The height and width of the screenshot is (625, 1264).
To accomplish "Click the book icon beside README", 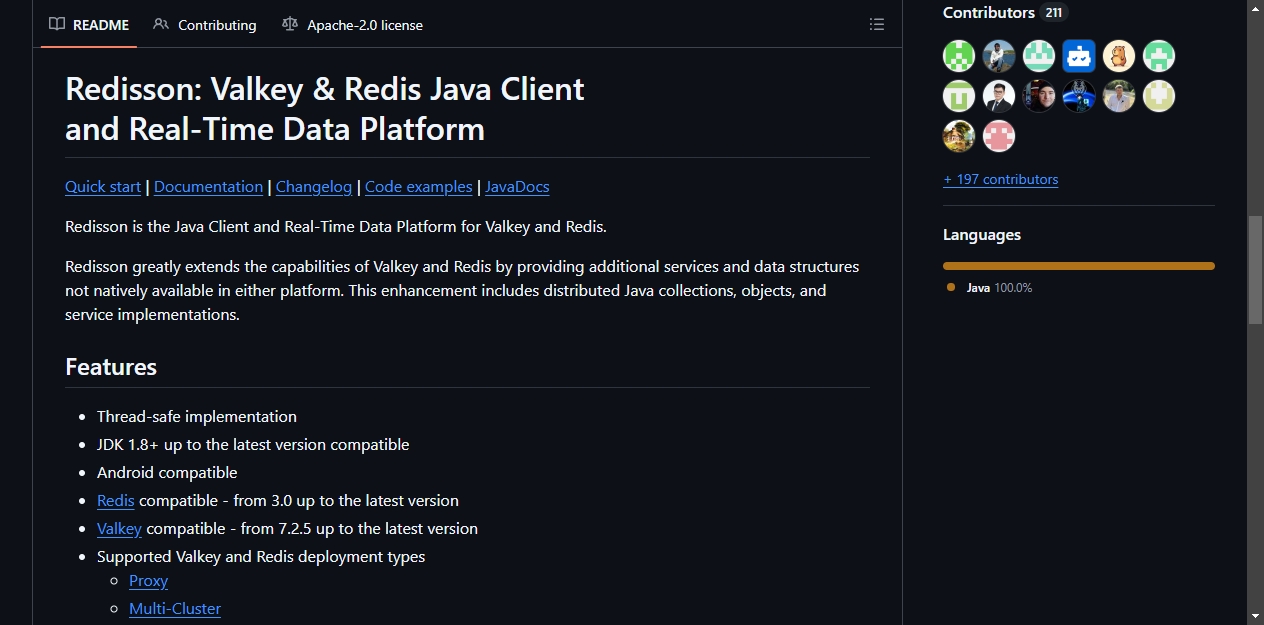I will [x=57, y=25].
